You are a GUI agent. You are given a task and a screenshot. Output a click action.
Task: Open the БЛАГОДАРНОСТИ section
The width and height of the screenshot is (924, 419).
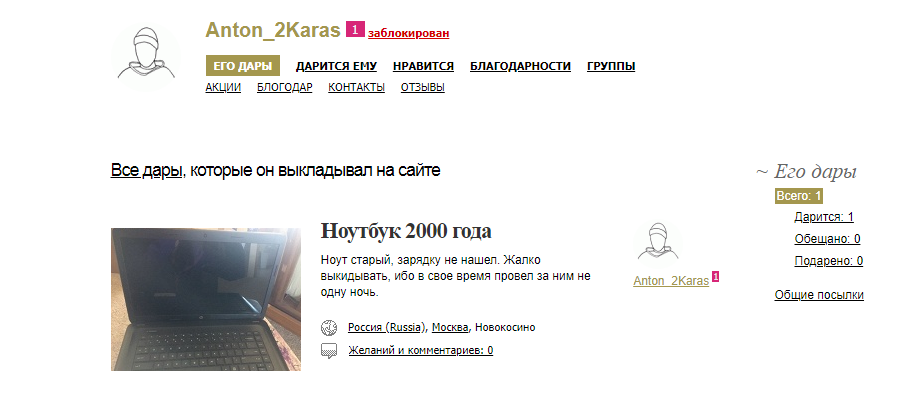coord(520,67)
